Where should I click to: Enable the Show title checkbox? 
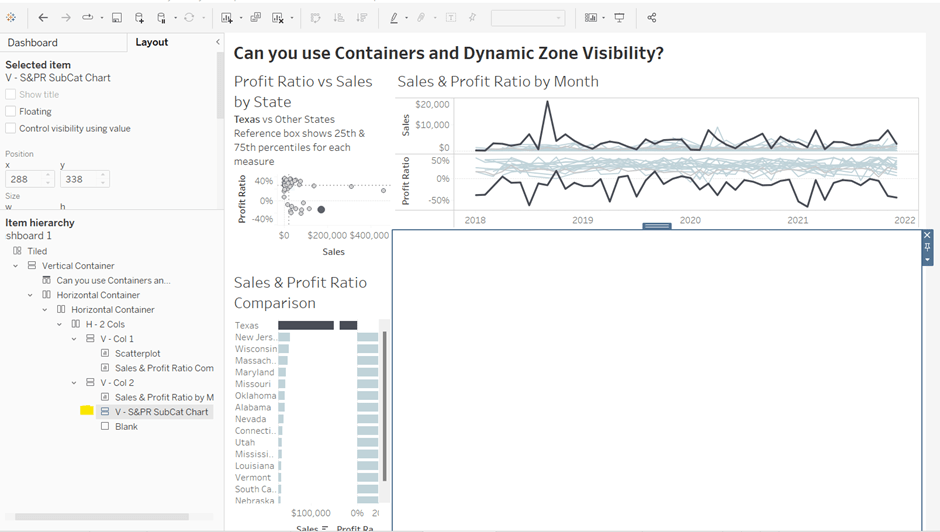pyautogui.click(x=11, y=94)
